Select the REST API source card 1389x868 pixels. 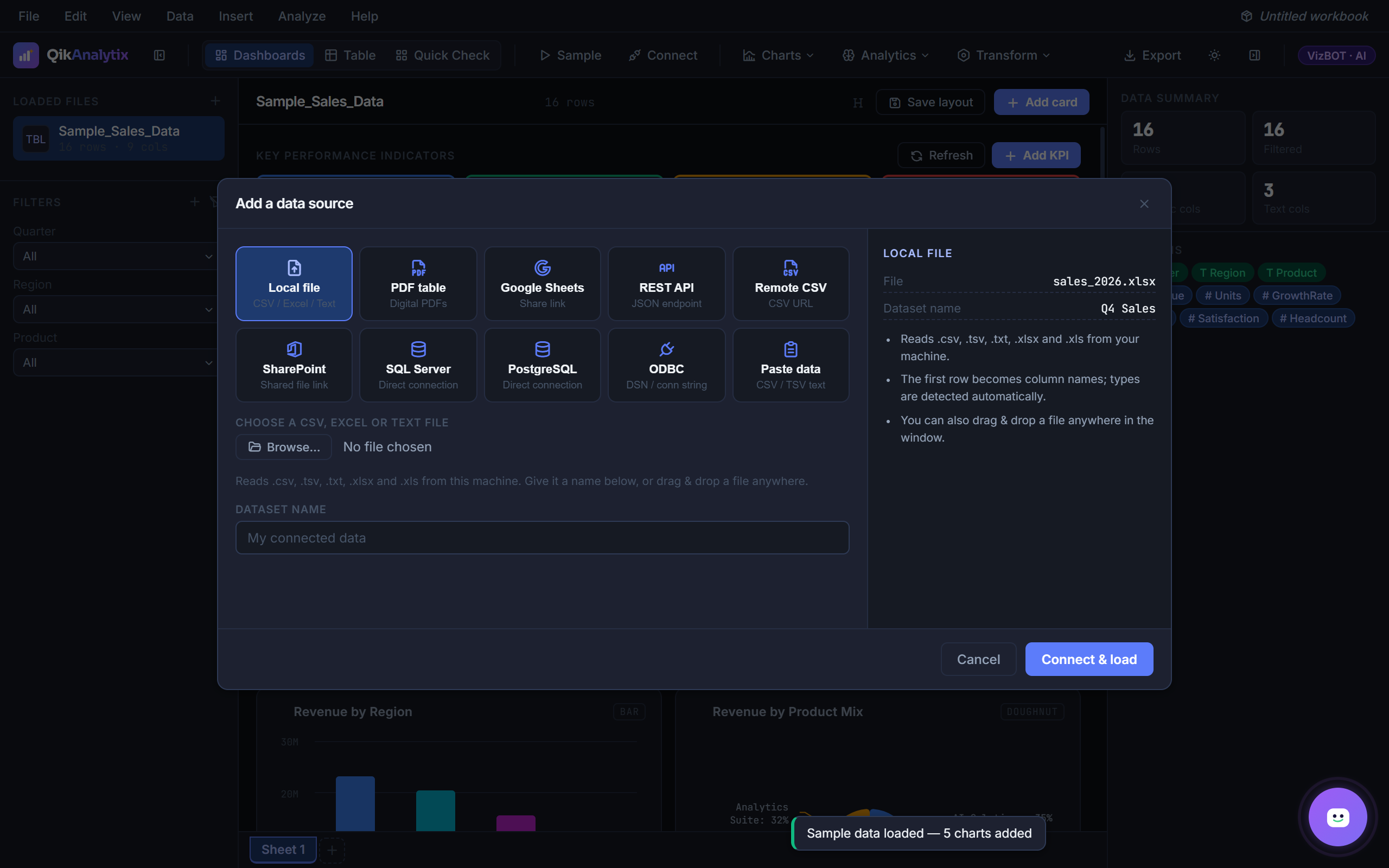(666, 284)
